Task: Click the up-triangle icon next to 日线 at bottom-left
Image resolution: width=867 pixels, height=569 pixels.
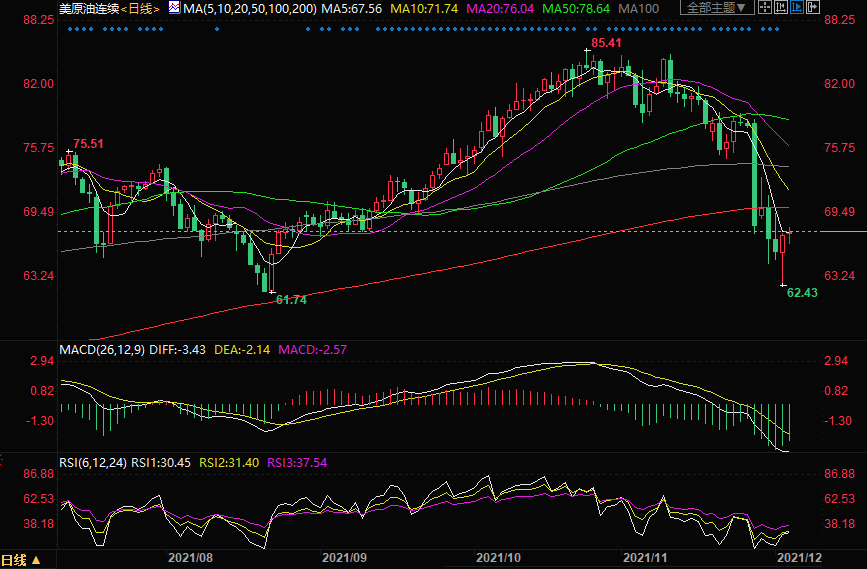Action: tap(37, 560)
